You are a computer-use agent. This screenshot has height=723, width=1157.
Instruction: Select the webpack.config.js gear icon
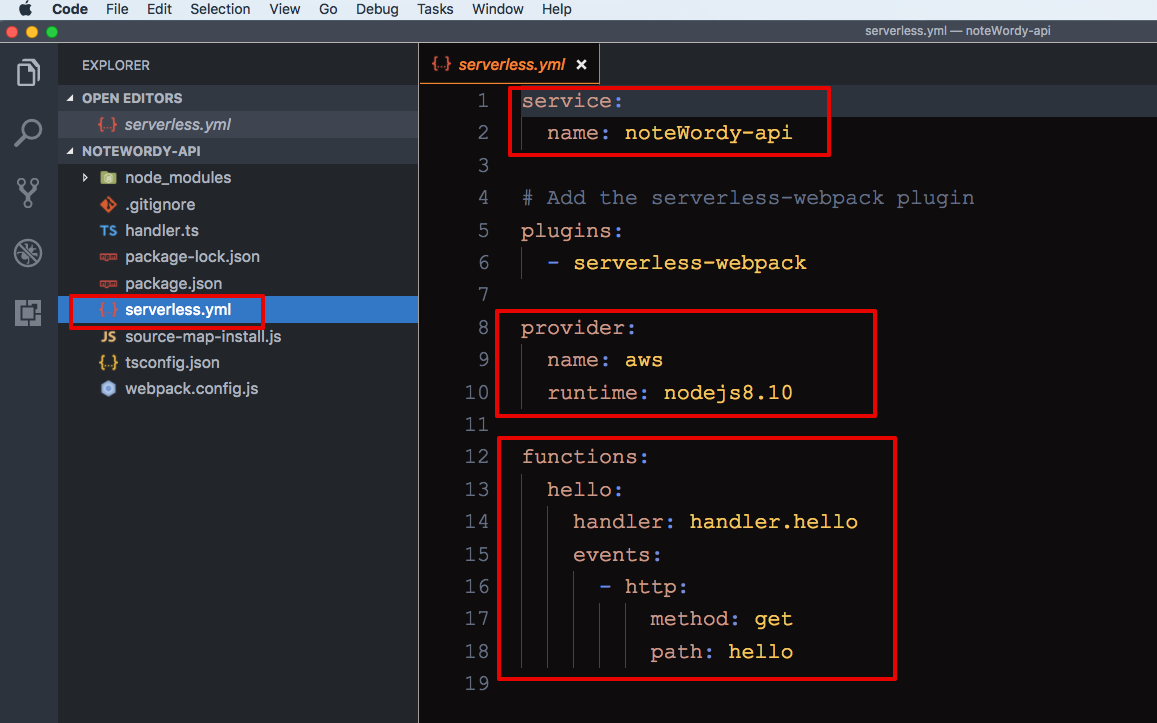click(109, 389)
